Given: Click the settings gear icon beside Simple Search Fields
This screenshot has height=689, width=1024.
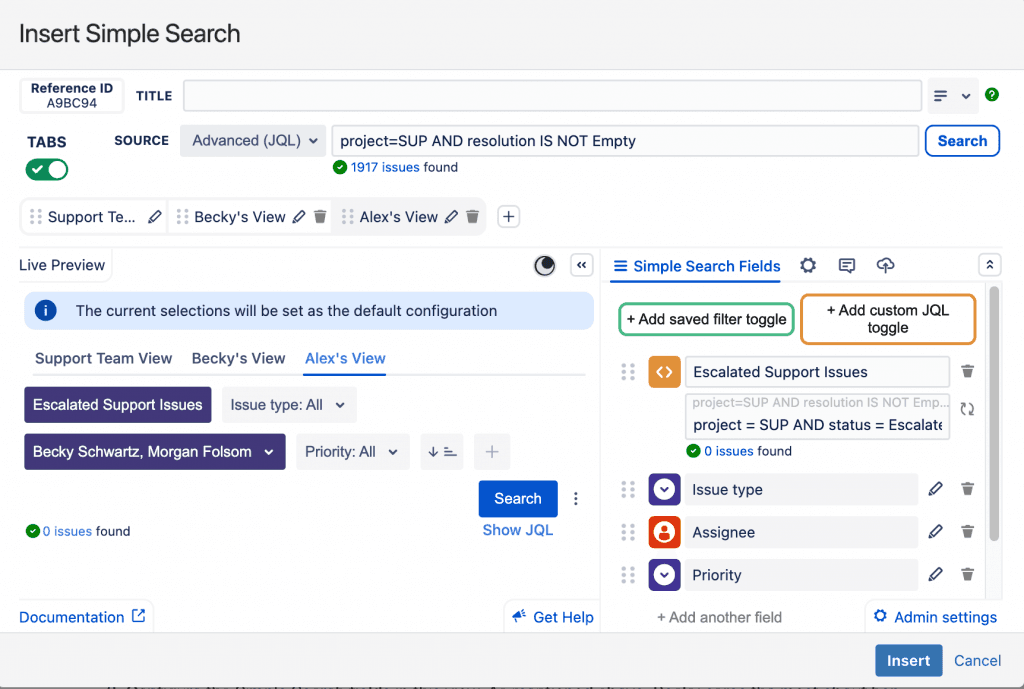Looking at the screenshot, I should 808,265.
